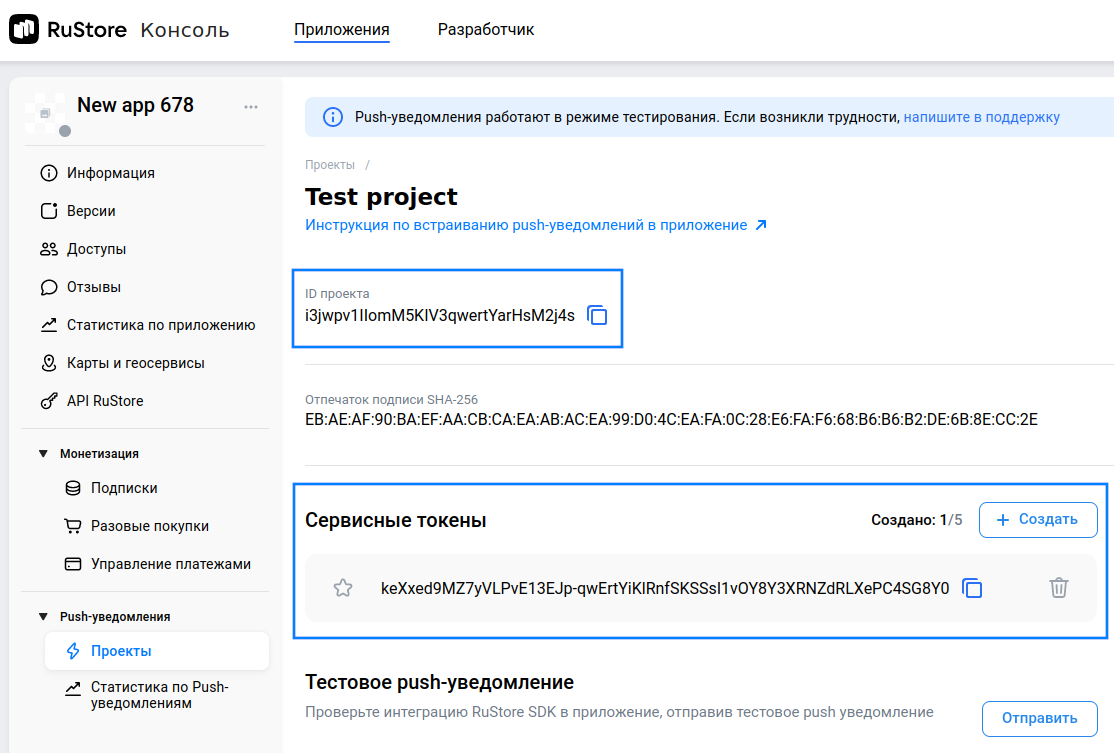The width and height of the screenshot is (1114, 753).
Task: Click the people icon beside Доступы
Action: pyautogui.click(x=49, y=249)
